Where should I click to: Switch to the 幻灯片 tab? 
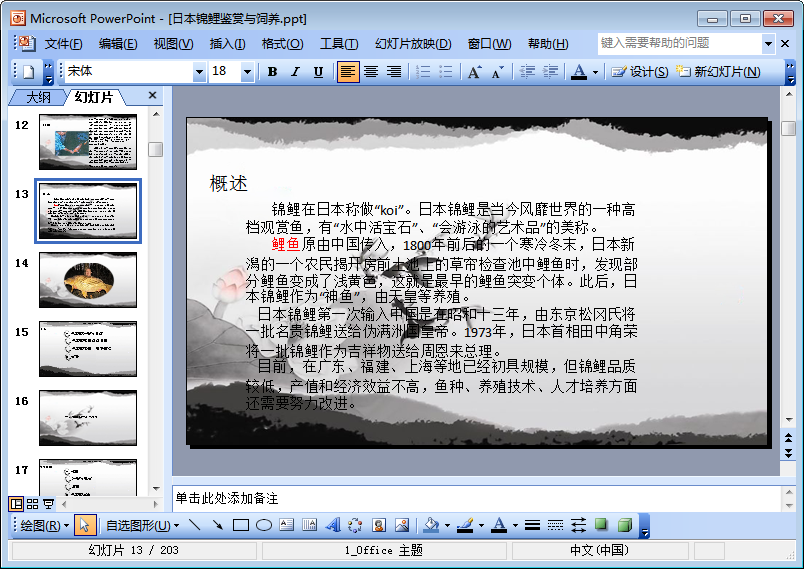click(93, 97)
